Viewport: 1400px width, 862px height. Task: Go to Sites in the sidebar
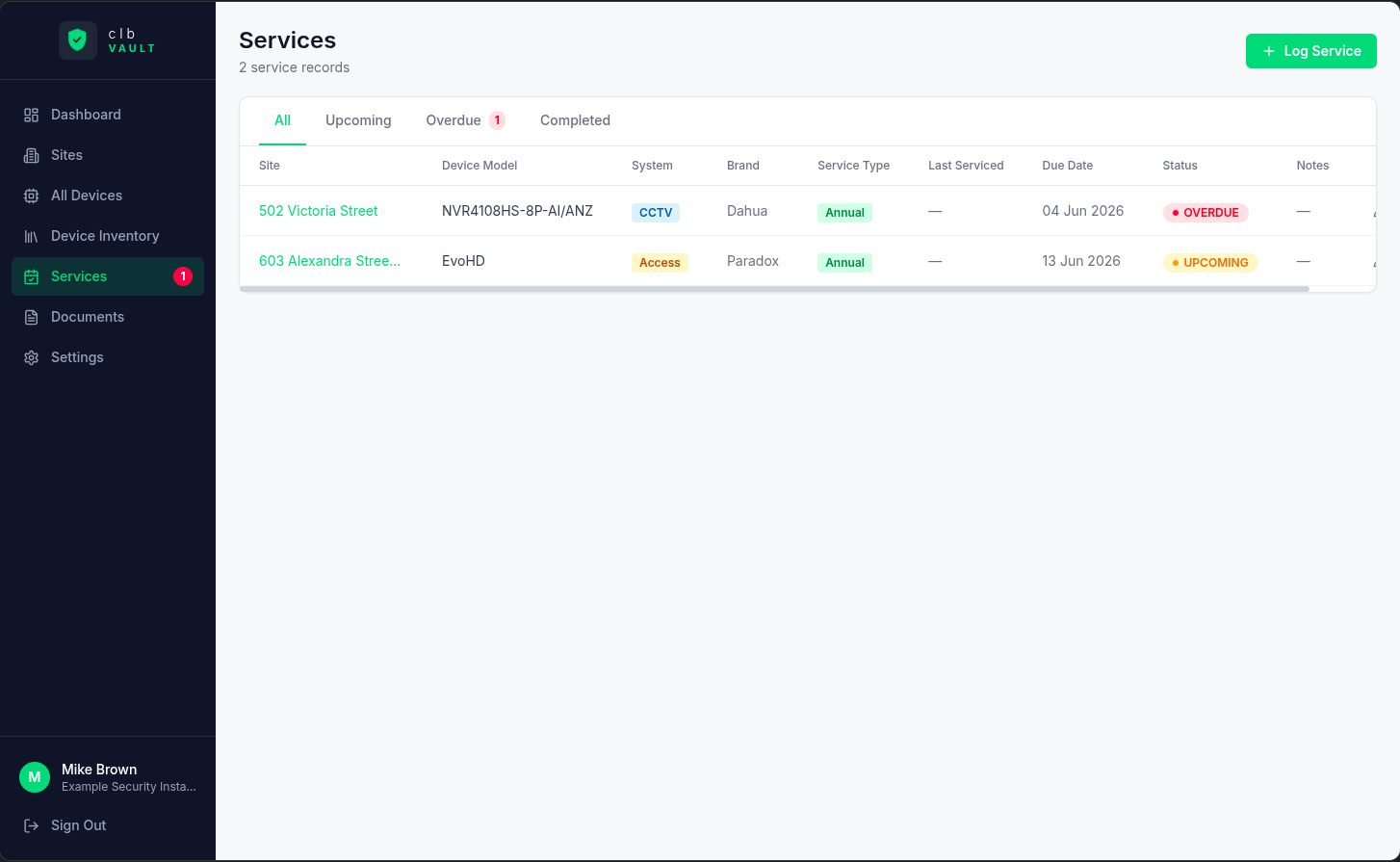(108, 155)
